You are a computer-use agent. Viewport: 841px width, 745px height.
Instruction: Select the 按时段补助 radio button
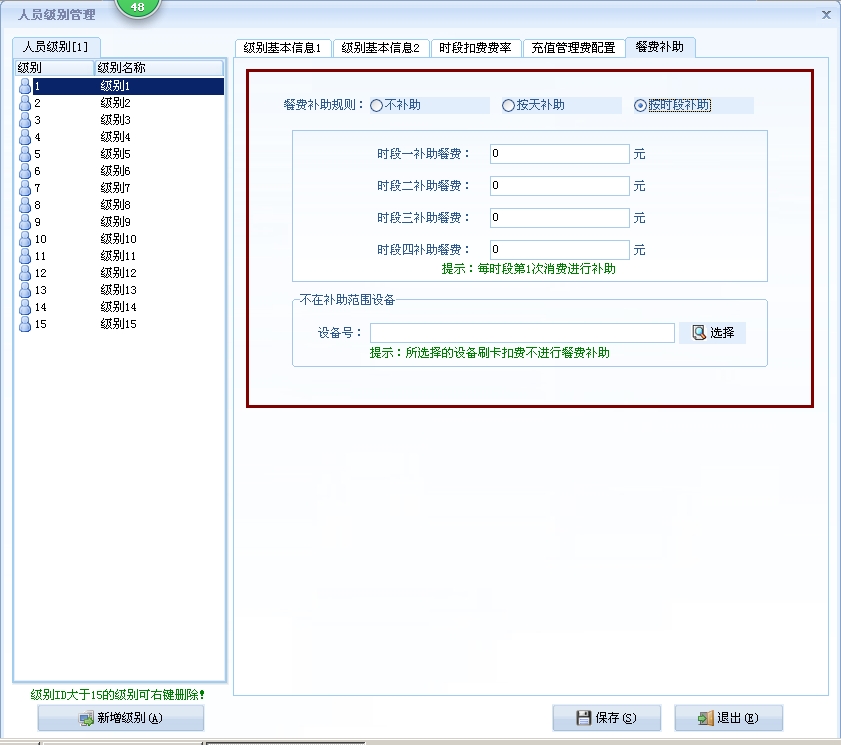coord(640,106)
